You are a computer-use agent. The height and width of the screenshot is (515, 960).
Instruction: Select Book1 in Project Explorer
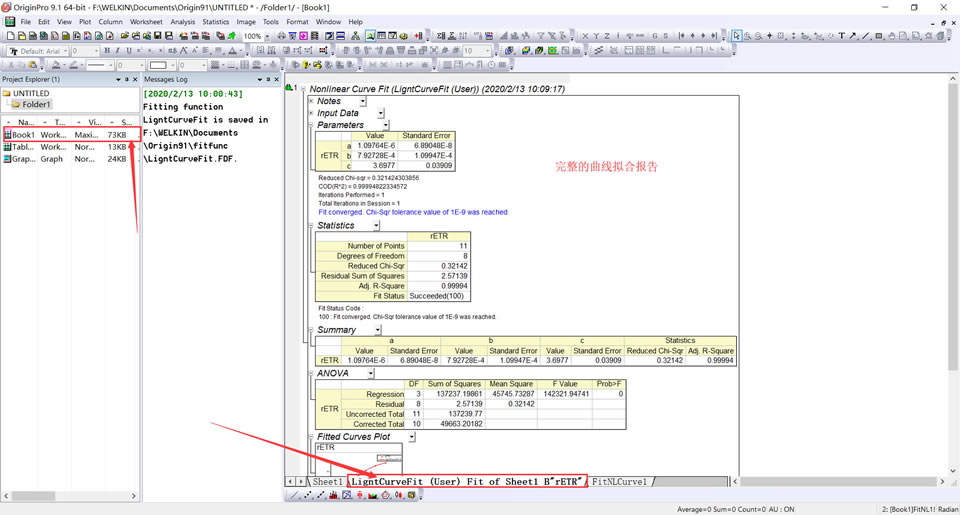(x=24, y=134)
